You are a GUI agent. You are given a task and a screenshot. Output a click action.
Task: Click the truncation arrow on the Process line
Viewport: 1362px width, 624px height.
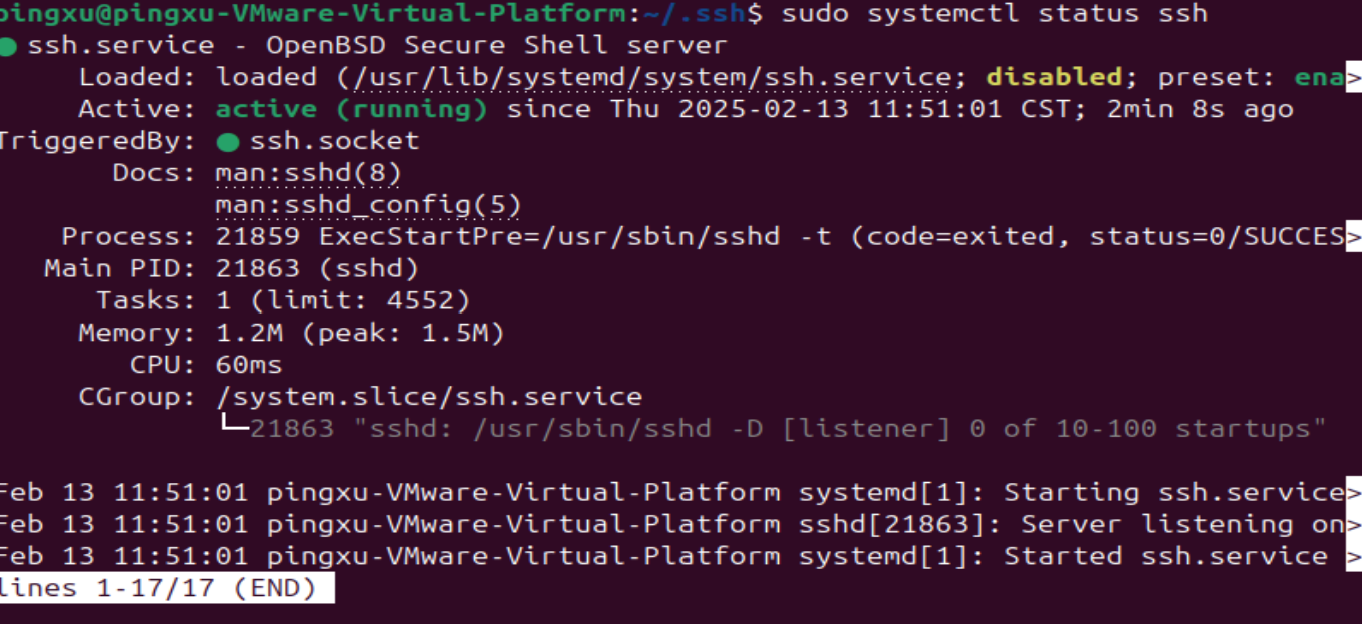(x=1354, y=238)
